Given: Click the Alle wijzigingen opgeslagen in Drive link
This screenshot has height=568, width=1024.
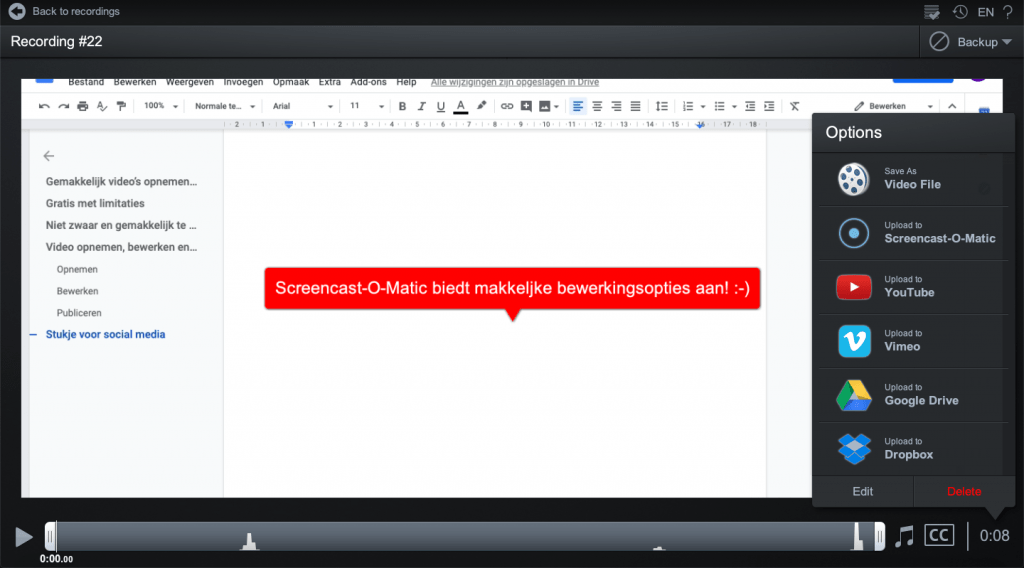Looking at the screenshot, I should click(x=515, y=82).
